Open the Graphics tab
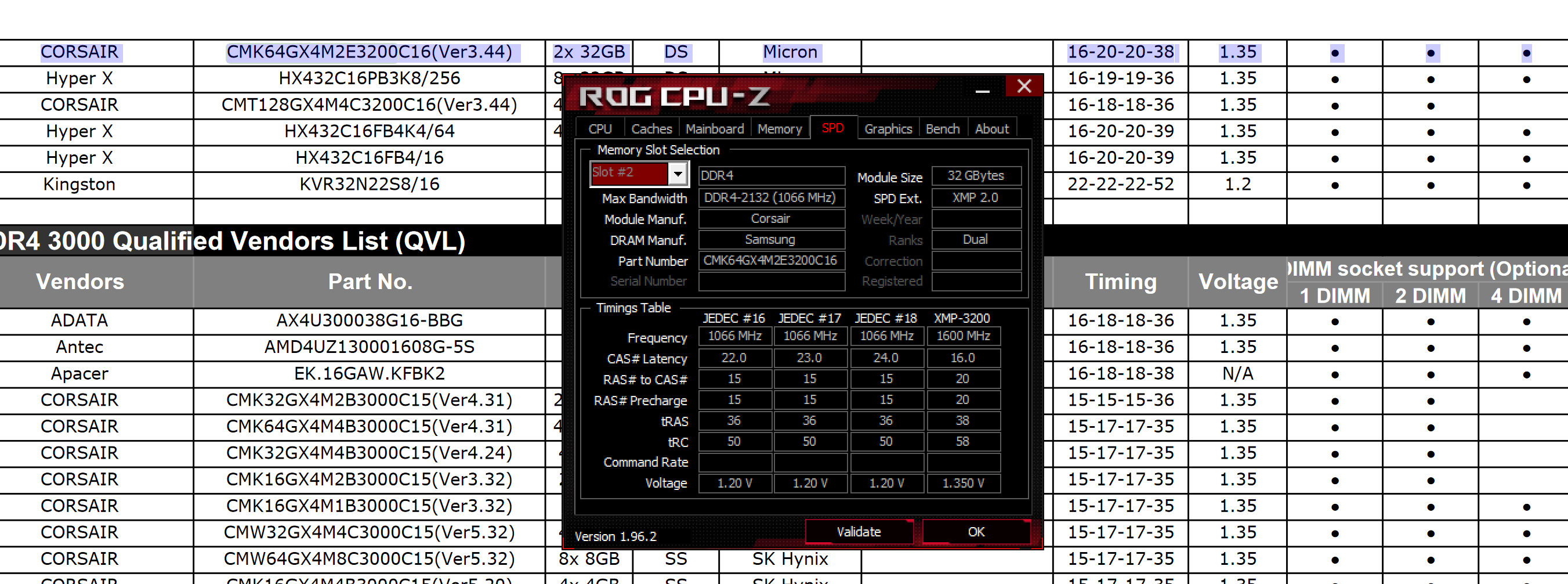1568x584 pixels. (x=888, y=128)
